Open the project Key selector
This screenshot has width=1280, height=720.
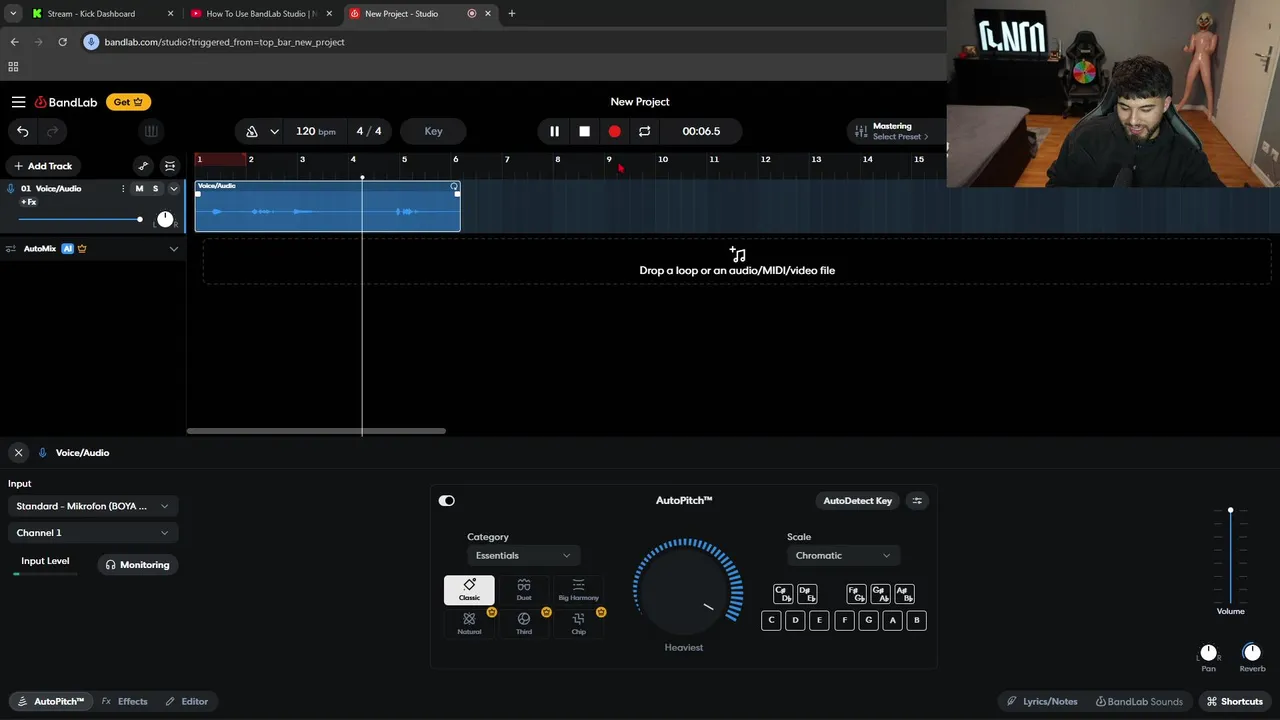(433, 131)
